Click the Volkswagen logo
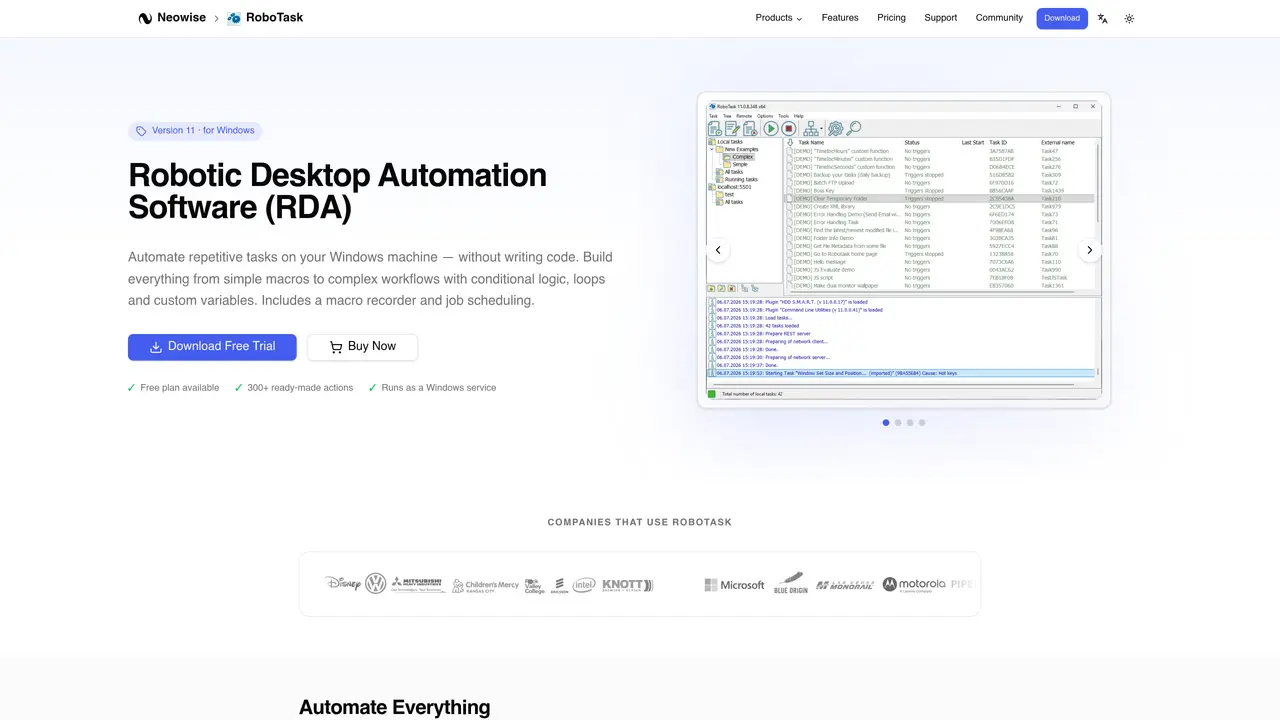The width and height of the screenshot is (1280, 720). coord(375,583)
